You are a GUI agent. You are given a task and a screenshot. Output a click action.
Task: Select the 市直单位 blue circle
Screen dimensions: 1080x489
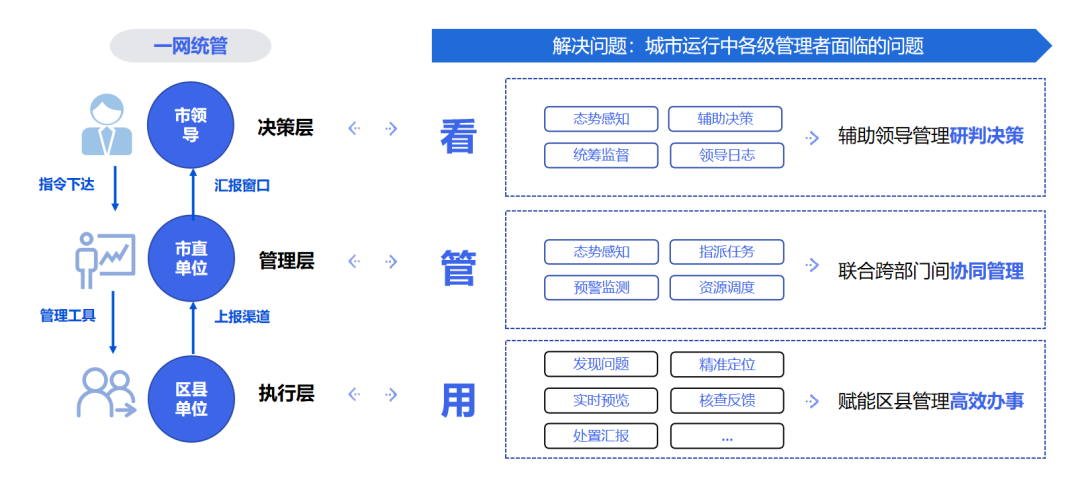click(x=191, y=259)
